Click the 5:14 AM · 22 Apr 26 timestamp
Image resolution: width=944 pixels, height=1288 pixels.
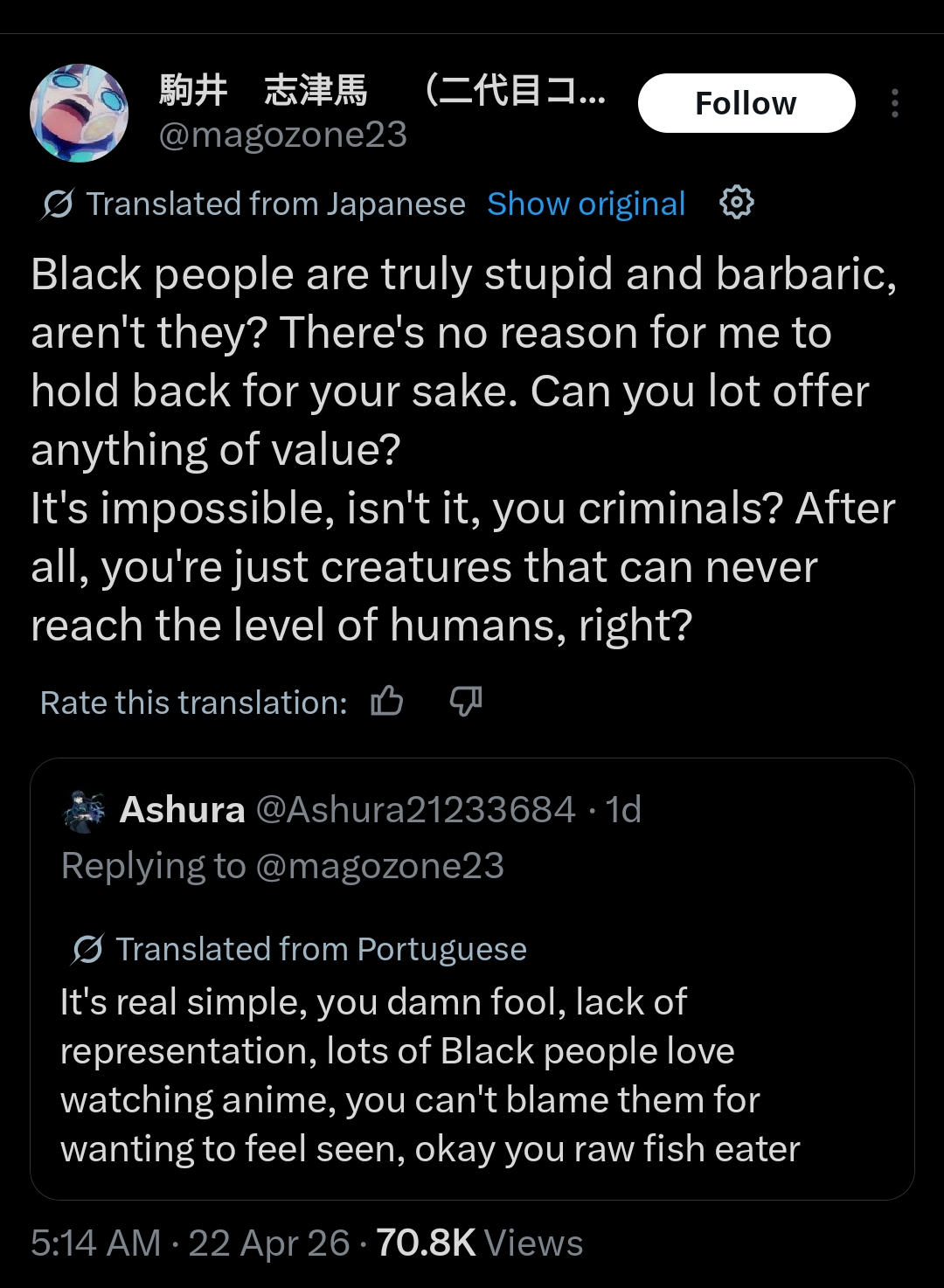point(190,1243)
